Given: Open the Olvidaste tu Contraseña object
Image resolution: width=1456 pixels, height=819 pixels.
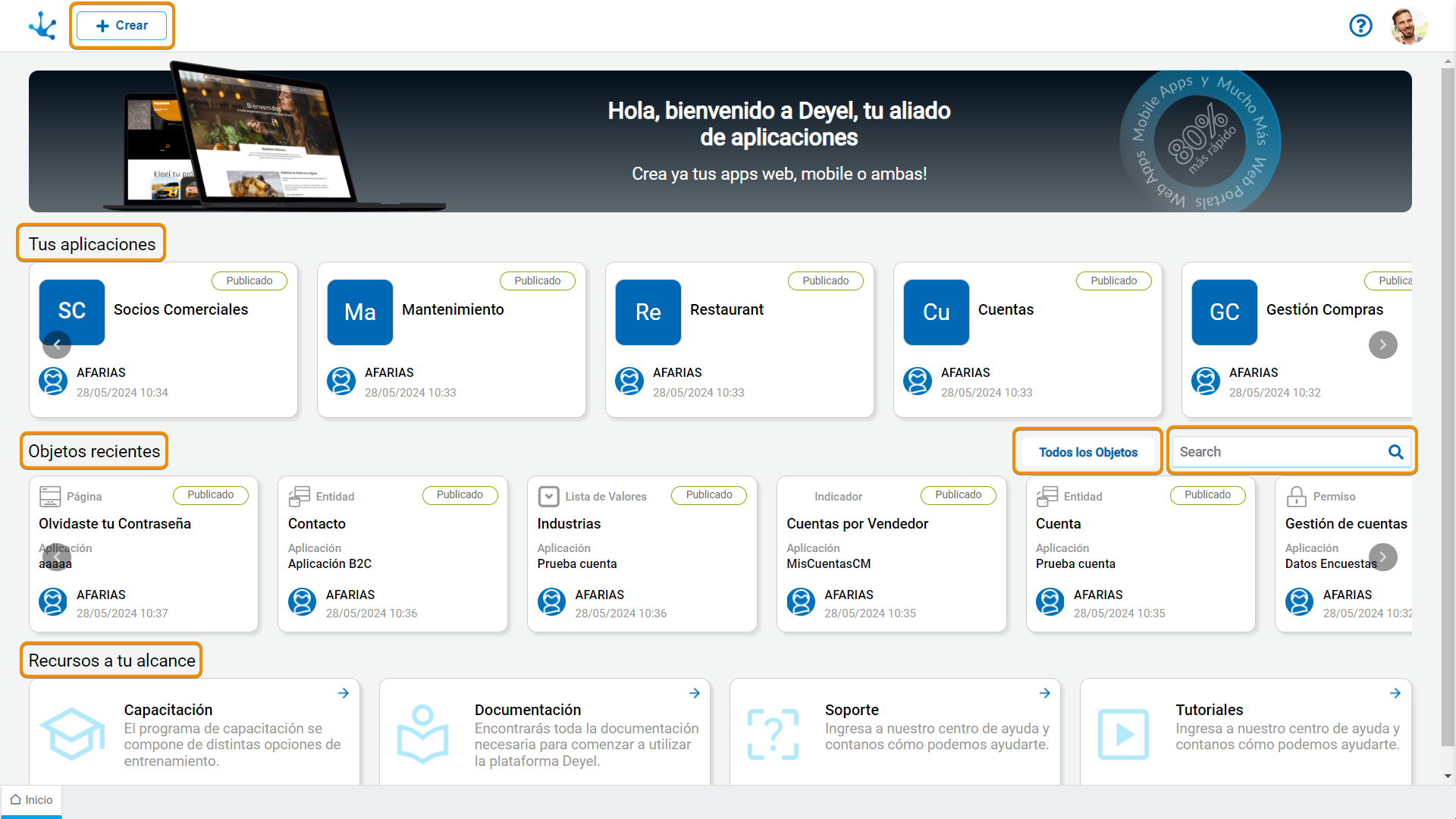Looking at the screenshot, I should 115,524.
